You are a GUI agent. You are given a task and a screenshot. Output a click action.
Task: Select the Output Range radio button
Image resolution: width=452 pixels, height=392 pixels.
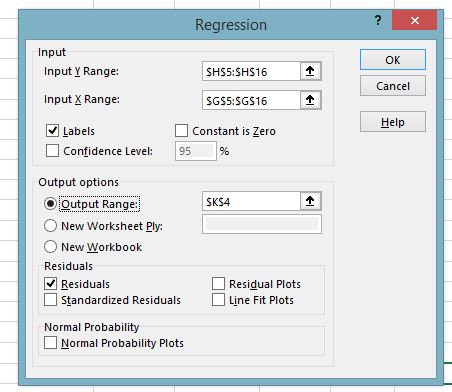(50, 204)
